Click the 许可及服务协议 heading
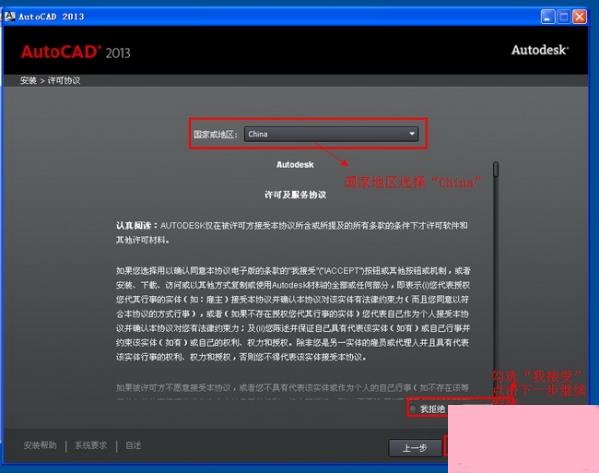Screen dimensions: 599x473 coord(295,195)
